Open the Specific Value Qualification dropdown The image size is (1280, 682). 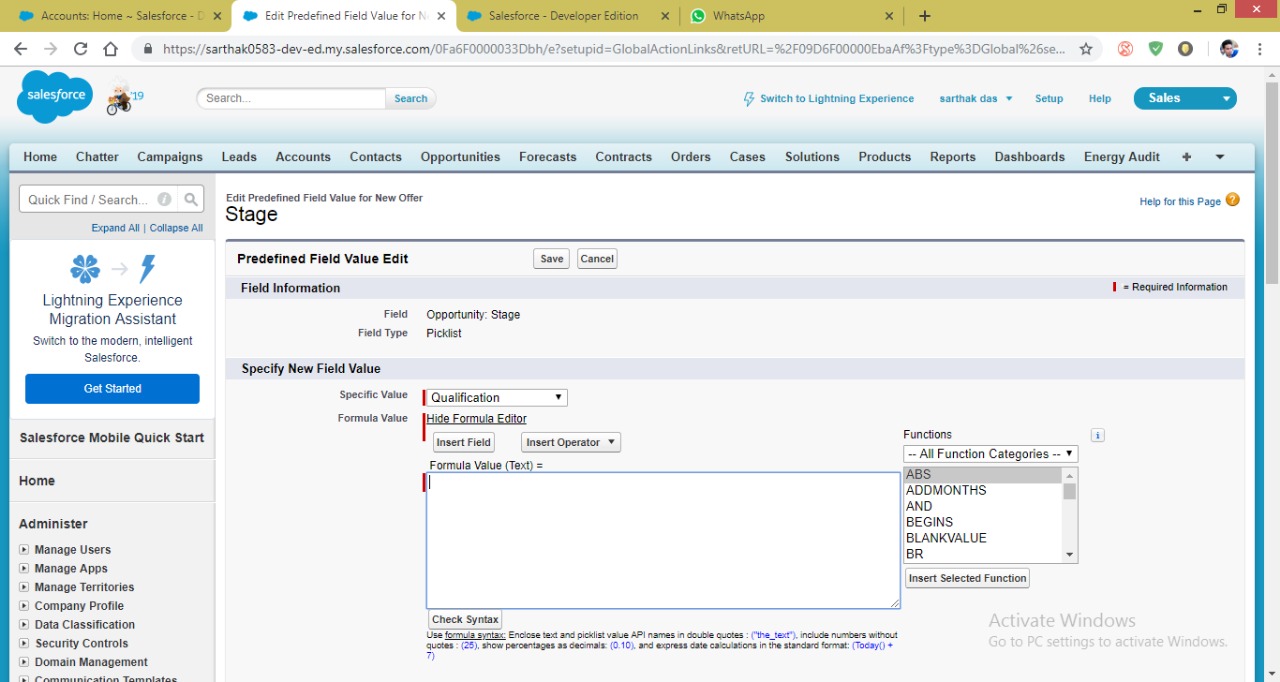coord(496,398)
